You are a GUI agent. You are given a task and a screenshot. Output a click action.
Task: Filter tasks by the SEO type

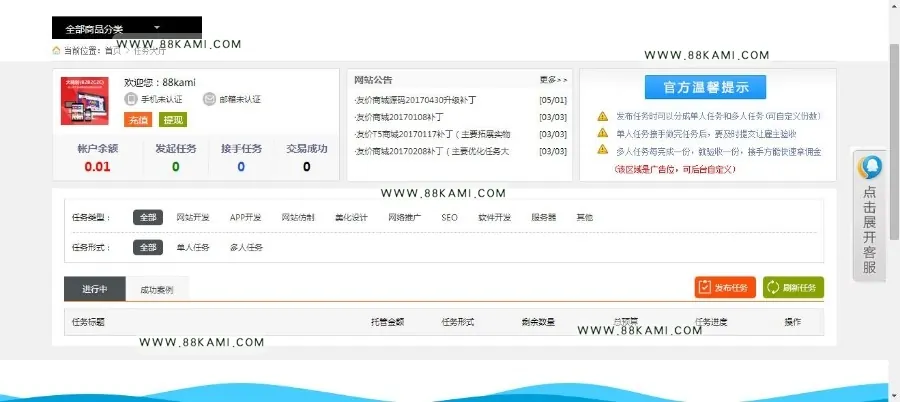449,218
